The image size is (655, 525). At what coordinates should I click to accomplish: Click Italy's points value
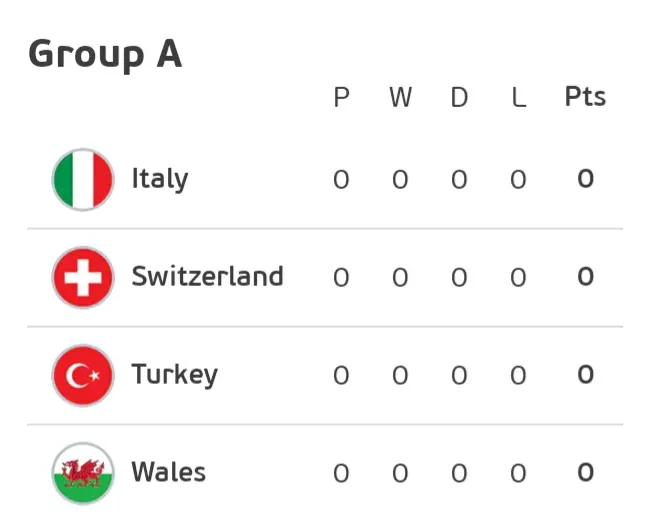[585, 179]
